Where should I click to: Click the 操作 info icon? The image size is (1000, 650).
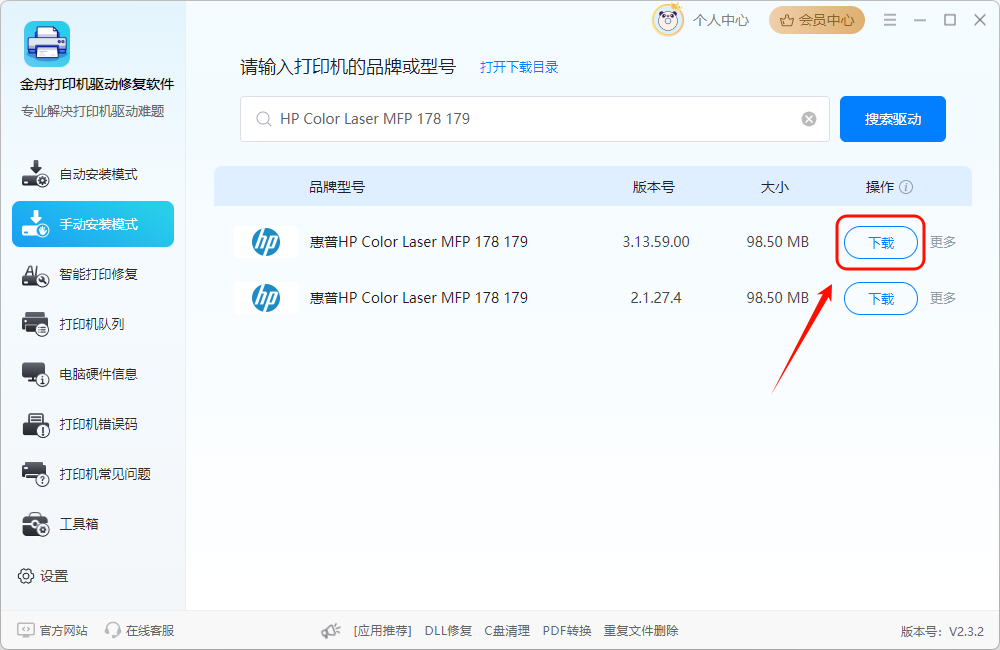(906, 187)
